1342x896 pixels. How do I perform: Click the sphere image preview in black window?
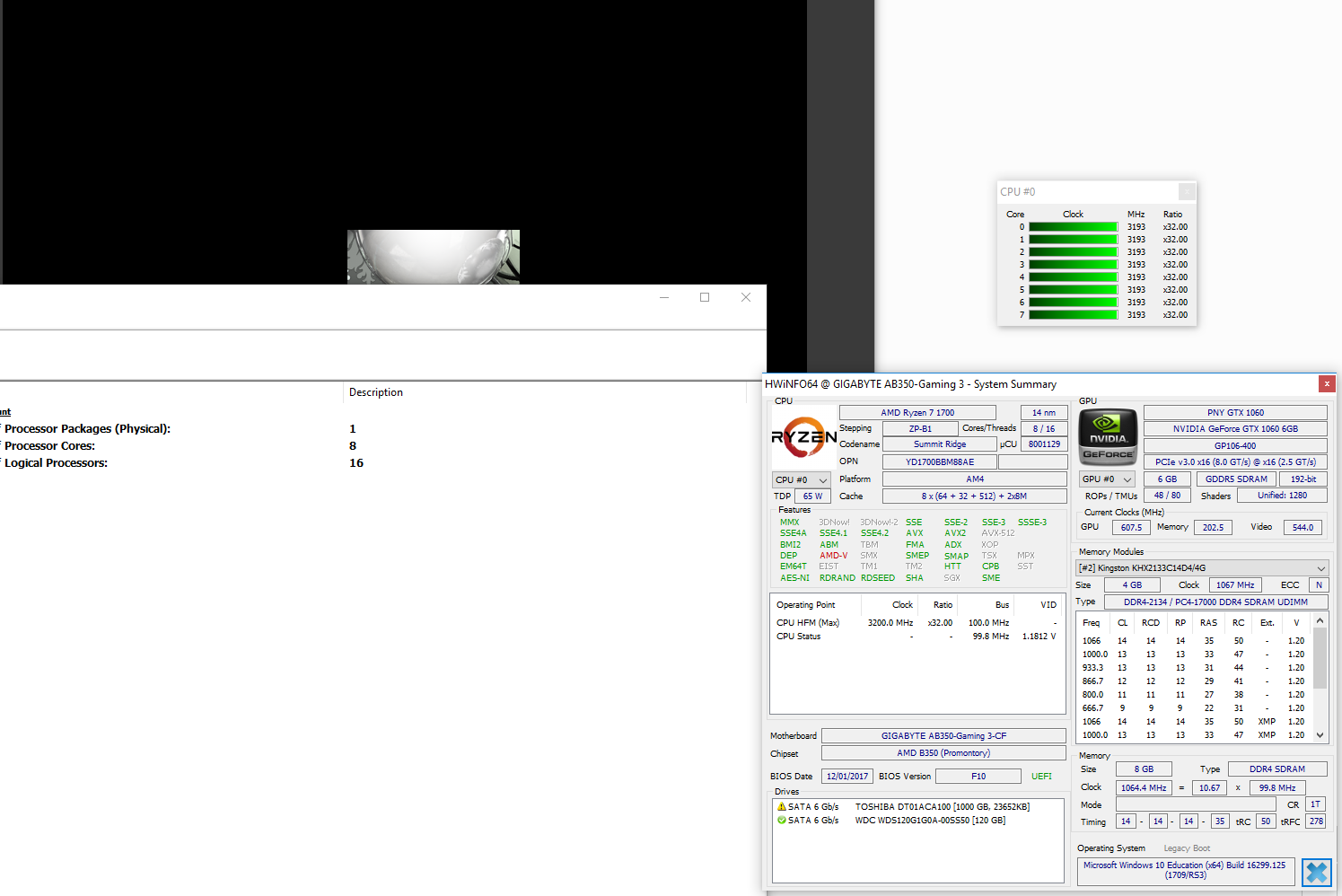434,257
